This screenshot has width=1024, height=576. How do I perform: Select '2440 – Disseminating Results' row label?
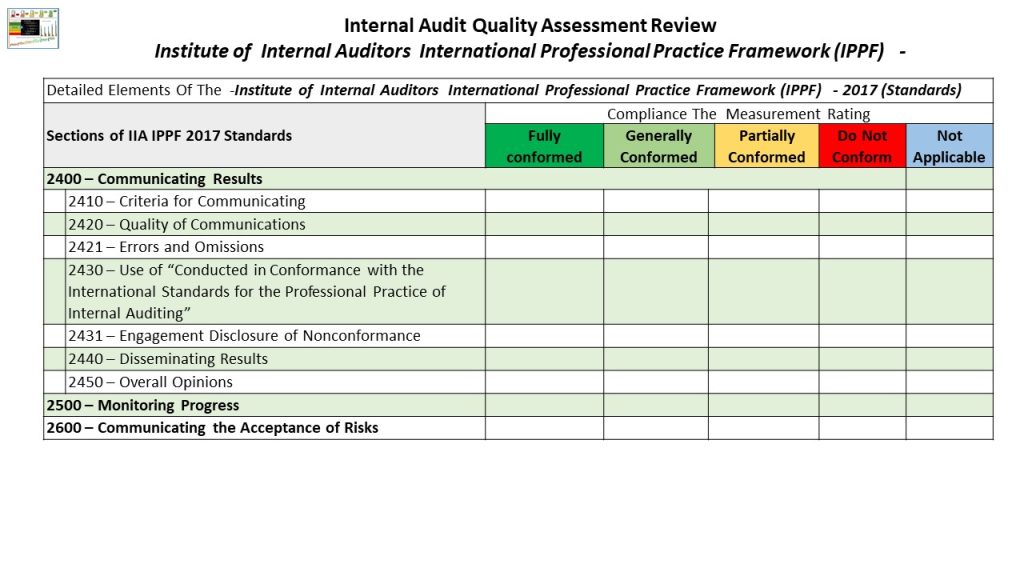168,359
